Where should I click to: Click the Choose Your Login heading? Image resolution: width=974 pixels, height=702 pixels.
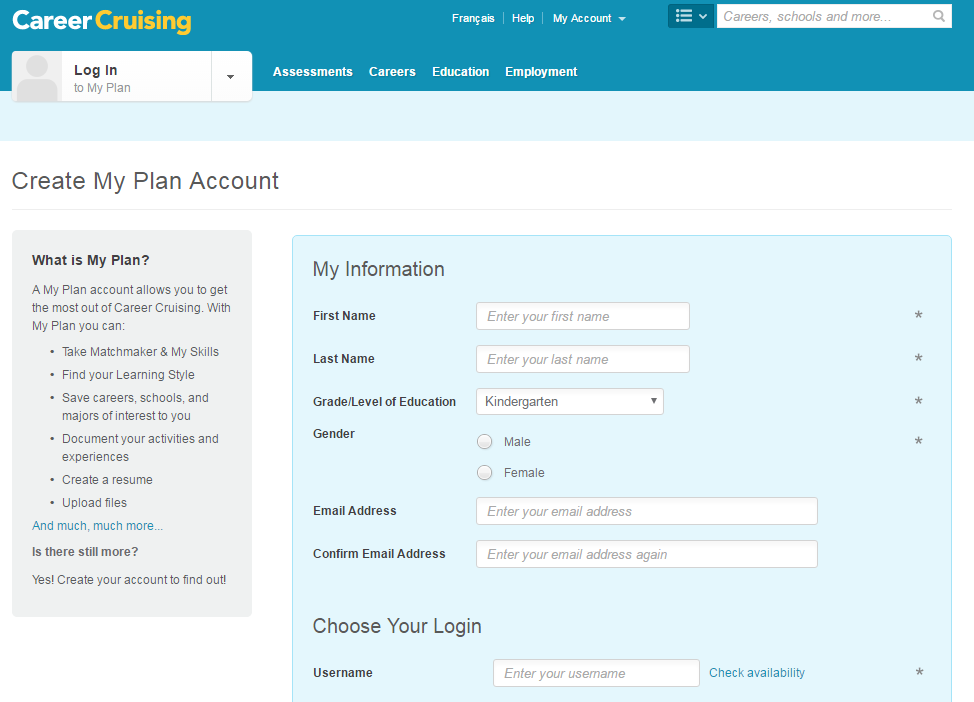(397, 626)
